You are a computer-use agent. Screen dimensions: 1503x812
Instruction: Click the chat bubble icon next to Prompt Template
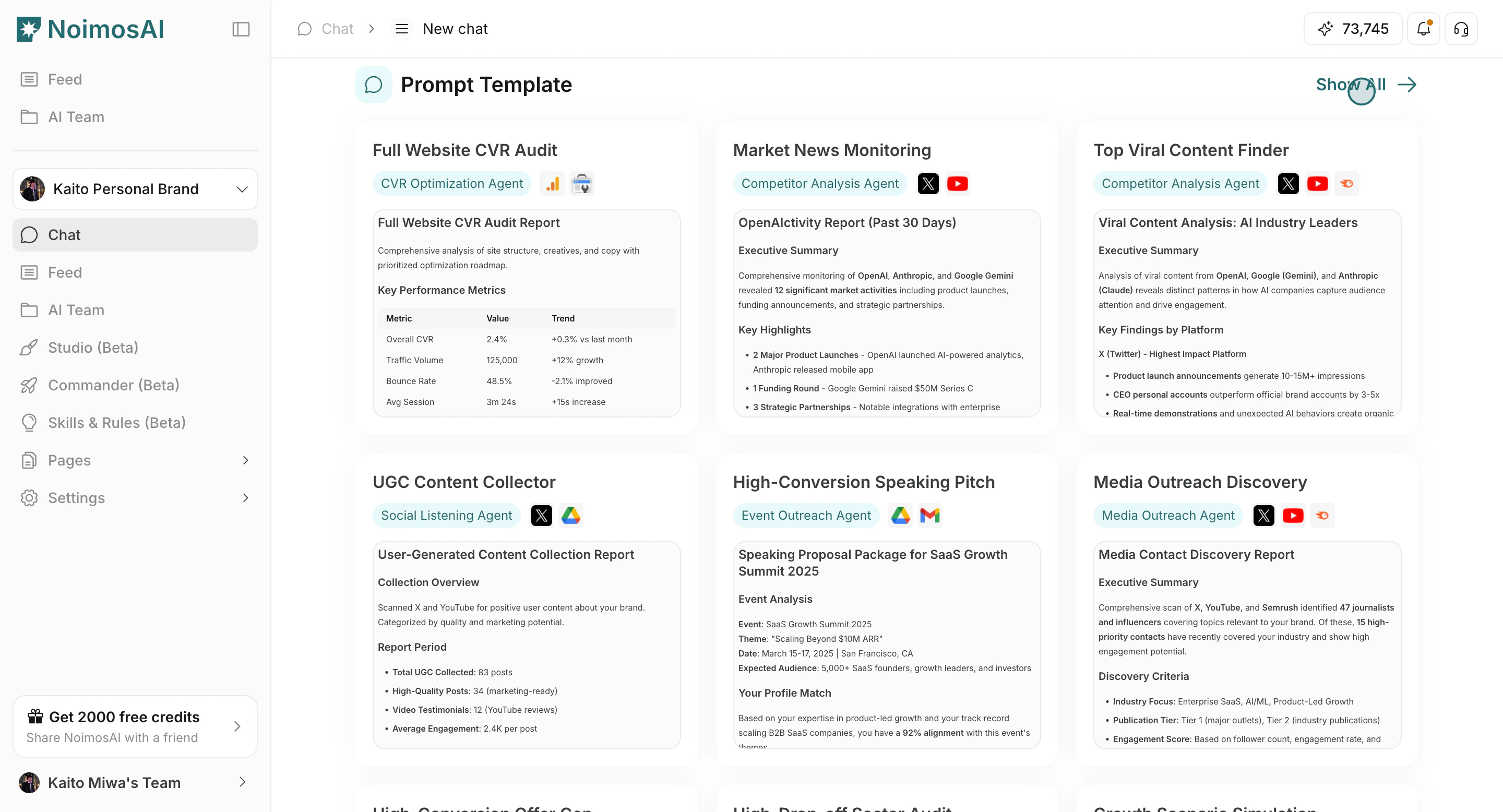(374, 85)
